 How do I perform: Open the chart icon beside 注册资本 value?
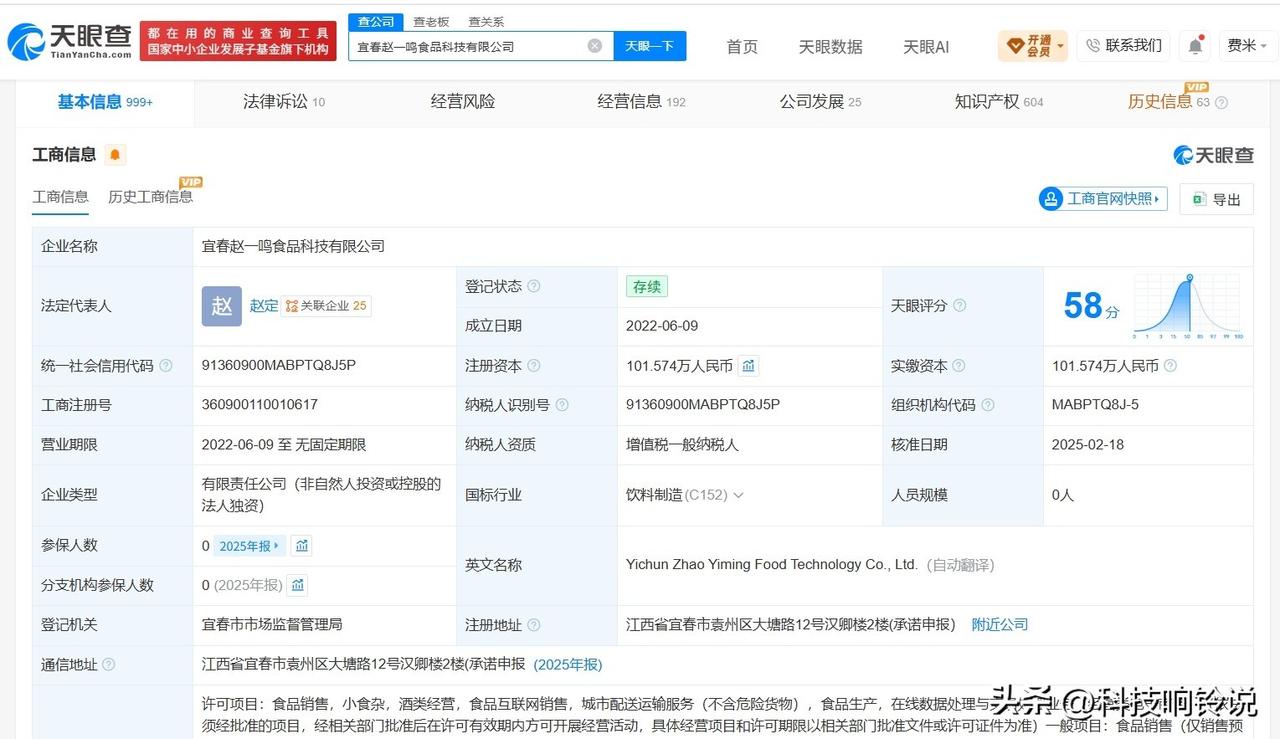pyautogui.click(x=748, y=366)
